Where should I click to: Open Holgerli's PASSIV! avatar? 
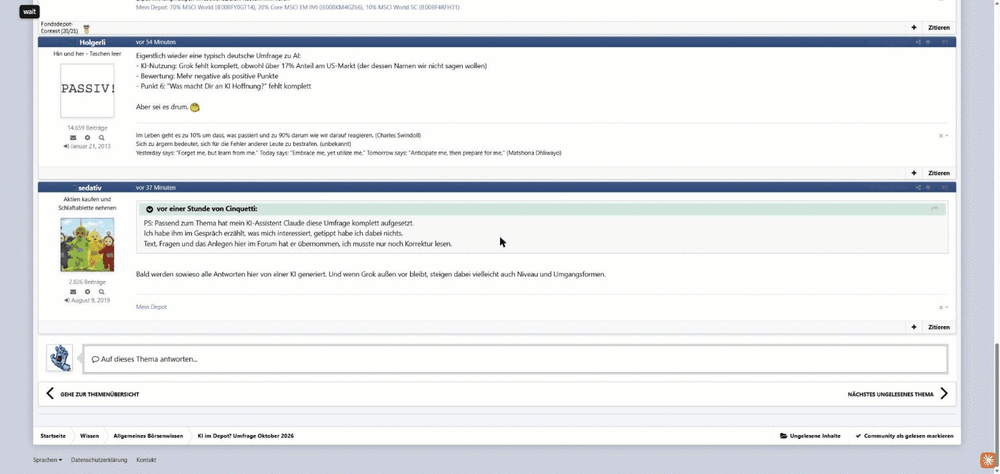[x=87, y=90]
